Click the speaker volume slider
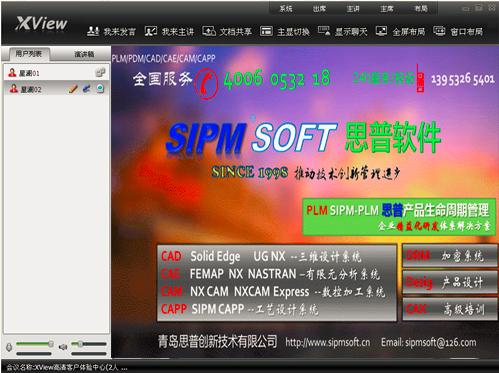Screen dimensions: 499x373 89,344
